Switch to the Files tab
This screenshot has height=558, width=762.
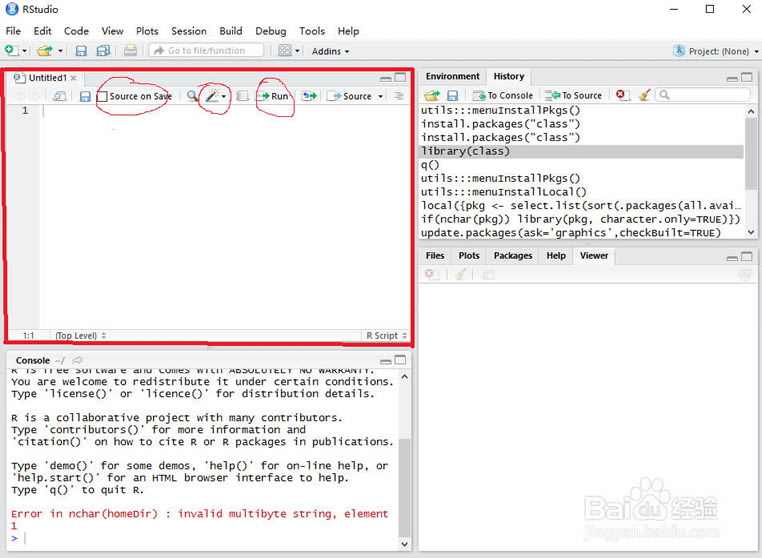pyautogui.click(x=435, y=256)
